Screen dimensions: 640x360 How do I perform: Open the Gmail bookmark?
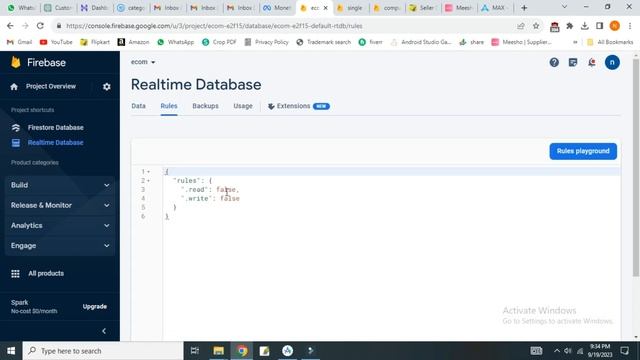[19, 42]
